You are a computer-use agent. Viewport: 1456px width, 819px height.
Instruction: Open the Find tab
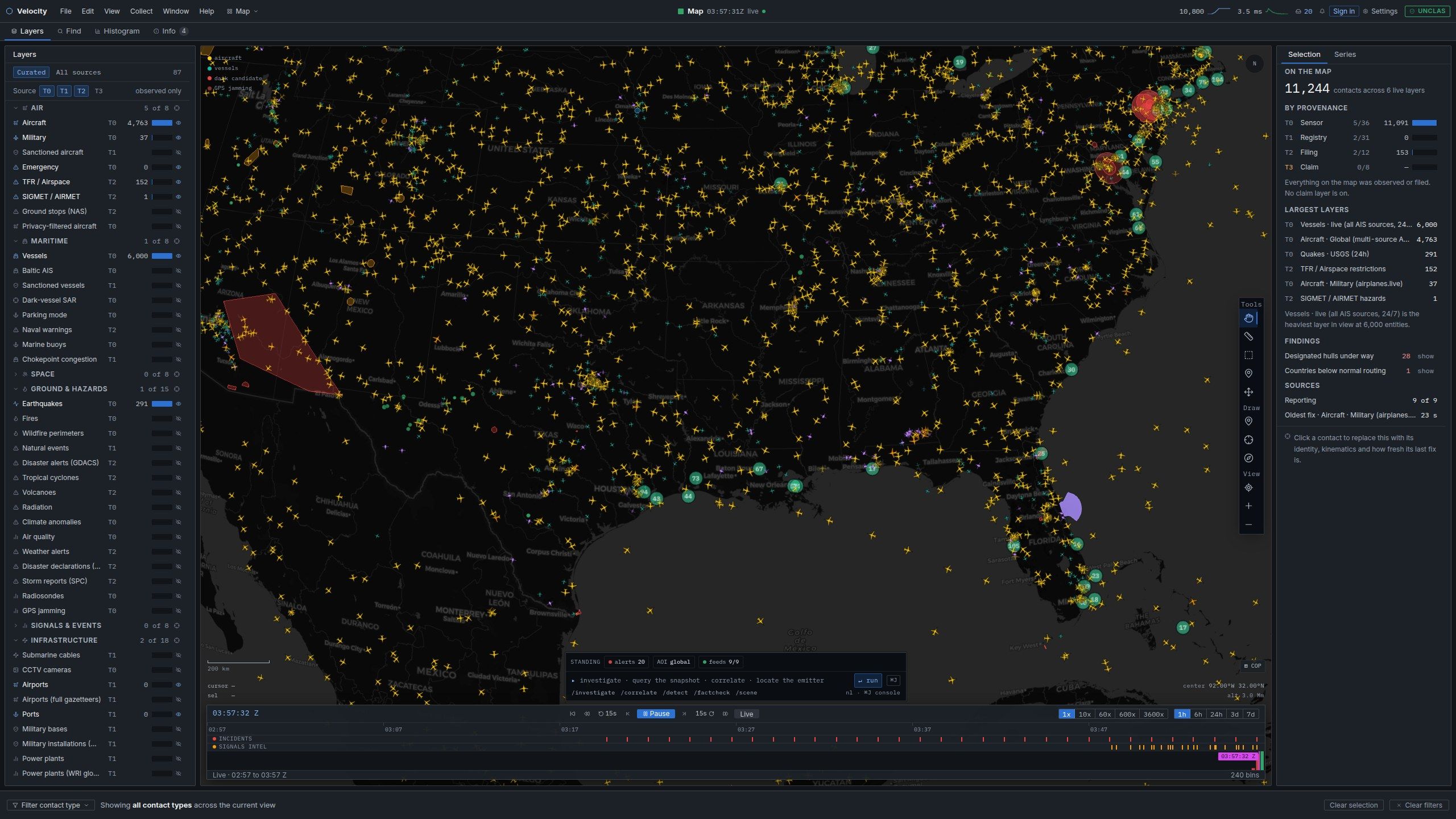pyautogui.click(x=69, y=31)
